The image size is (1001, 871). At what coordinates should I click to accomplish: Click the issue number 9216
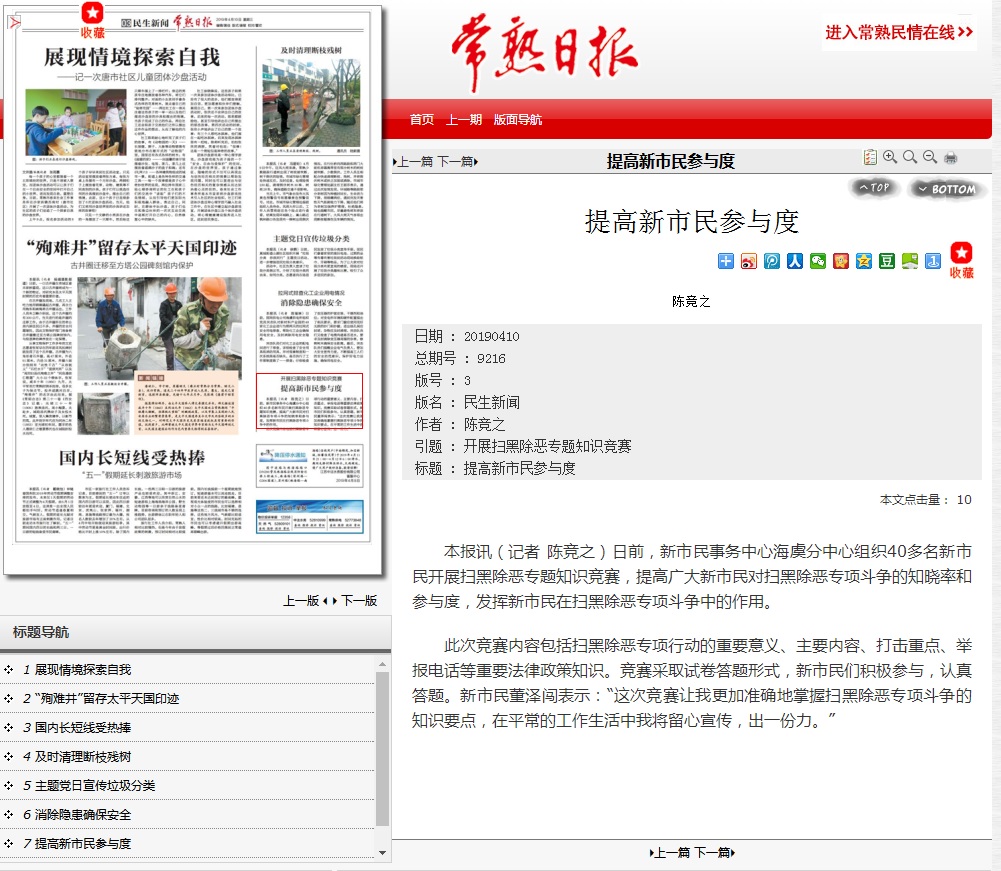coord(491,359)
